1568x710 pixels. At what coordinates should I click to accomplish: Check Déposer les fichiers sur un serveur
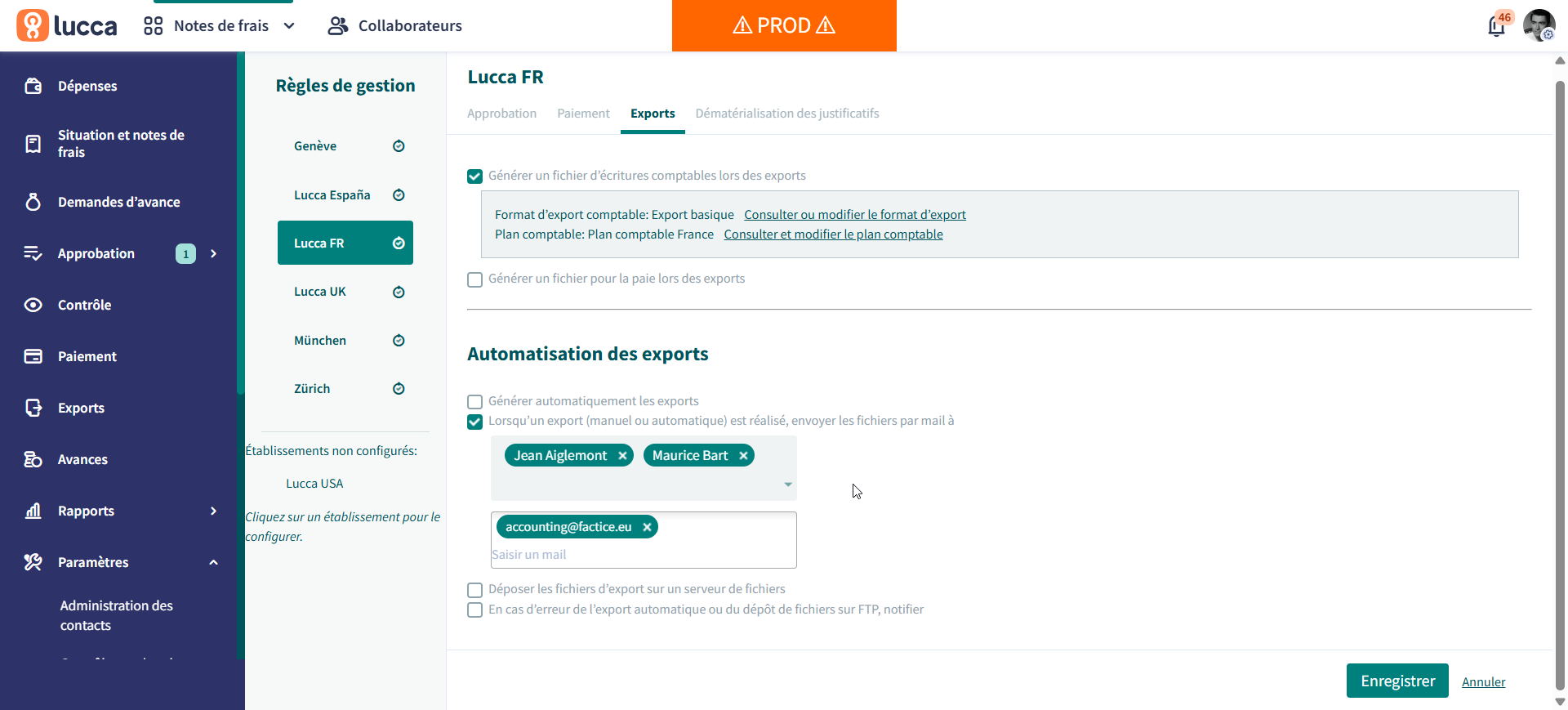point(474,590)
